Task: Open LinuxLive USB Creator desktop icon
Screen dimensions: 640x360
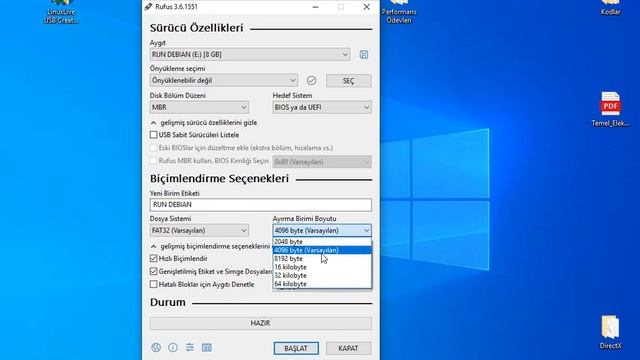Action: tap(61, 11)
